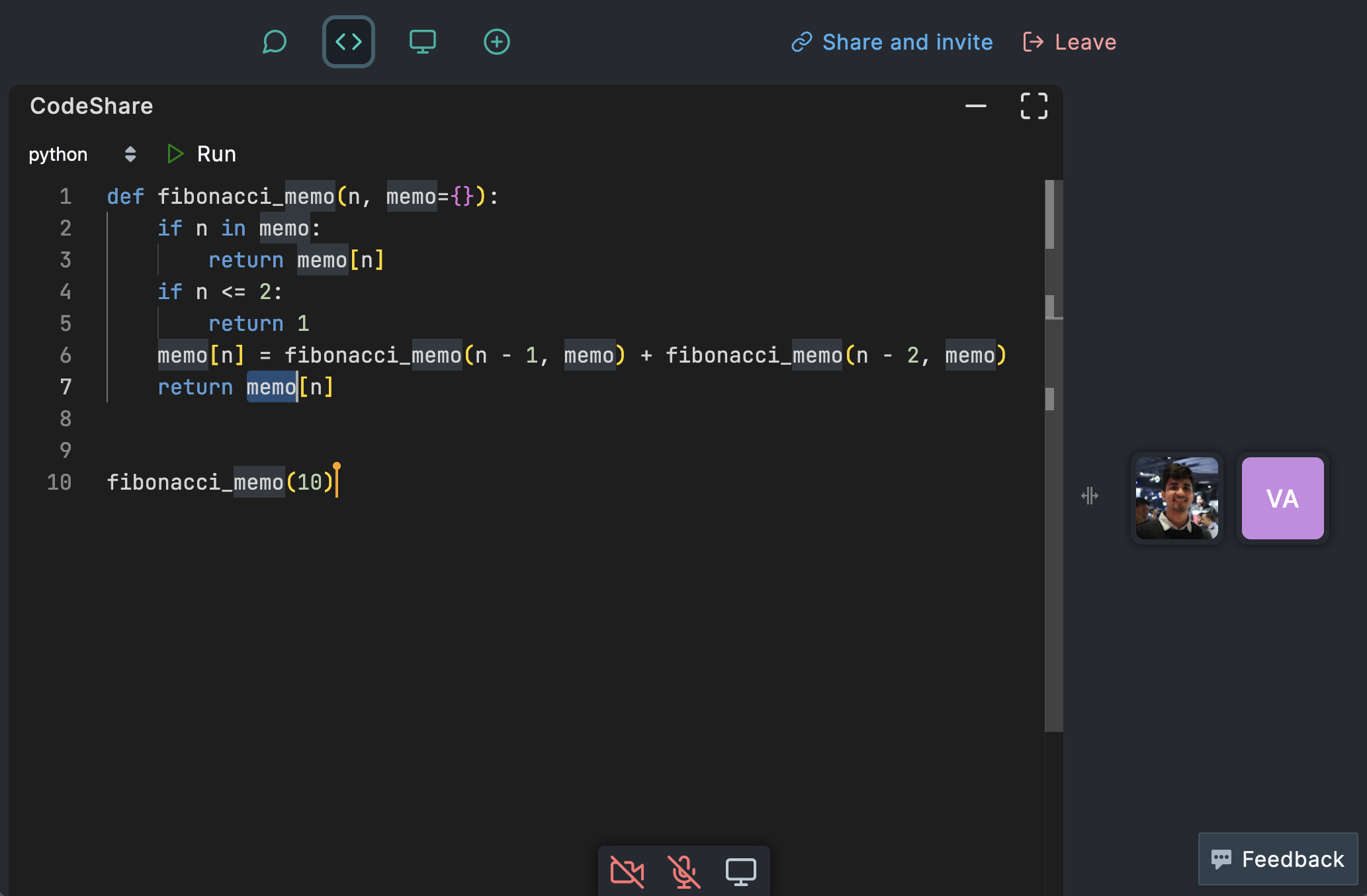Open the python language dropdown
This screenshot has width=1367, height=896.
(x=83, y=154)
